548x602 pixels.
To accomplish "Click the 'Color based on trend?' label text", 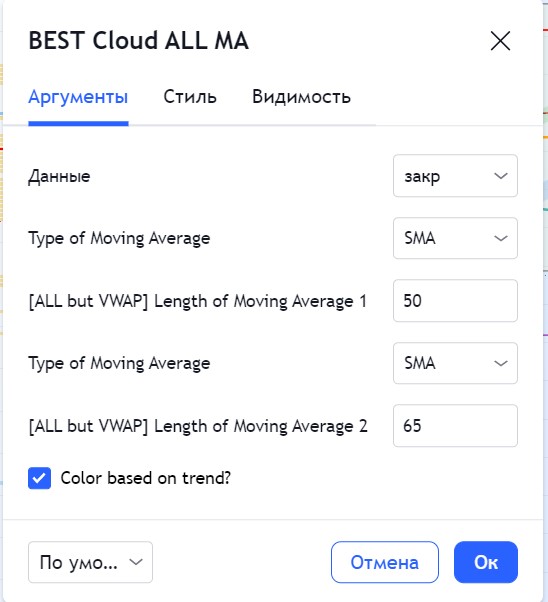I will (x=146, y=478).
